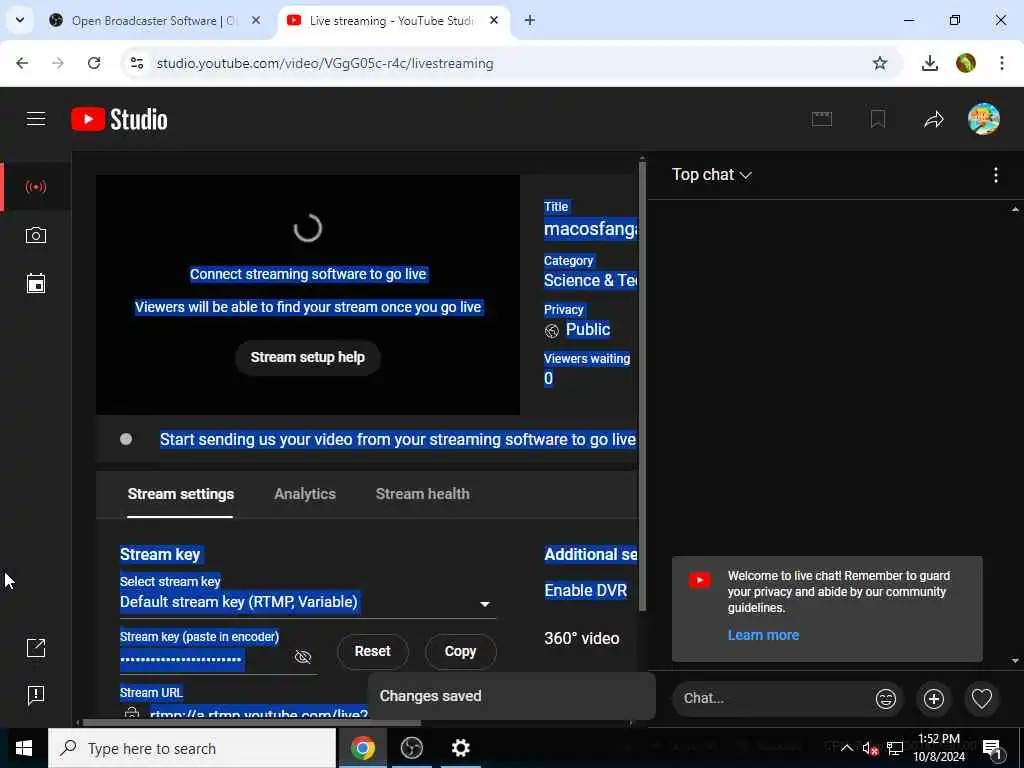
Task: Click the Science & Tech category text
Action: (590, 280)
